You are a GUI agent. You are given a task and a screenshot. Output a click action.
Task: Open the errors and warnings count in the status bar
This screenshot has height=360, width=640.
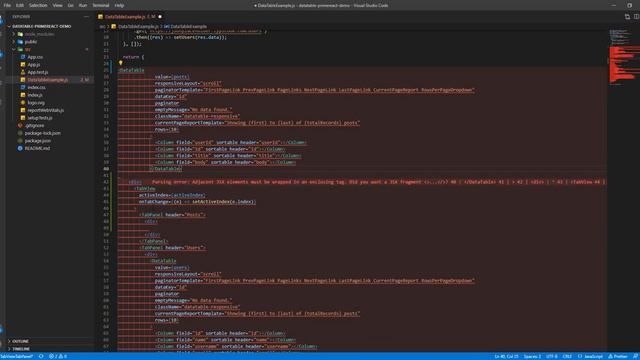click(x=58, y=356)
